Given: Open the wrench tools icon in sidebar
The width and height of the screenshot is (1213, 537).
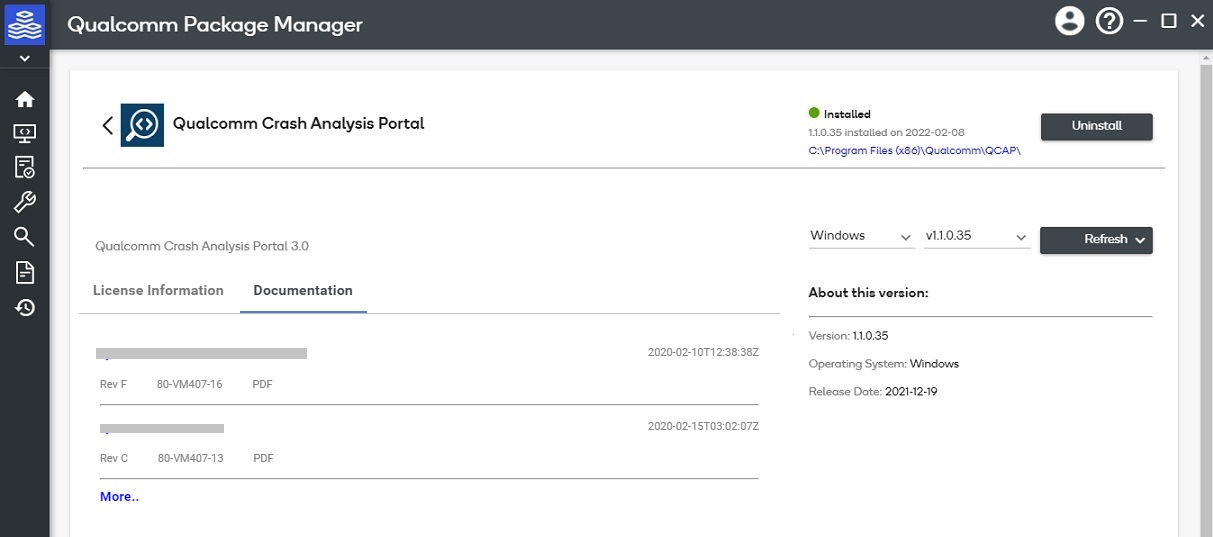Looking at the screenshot, I should (x=24, y=202).
